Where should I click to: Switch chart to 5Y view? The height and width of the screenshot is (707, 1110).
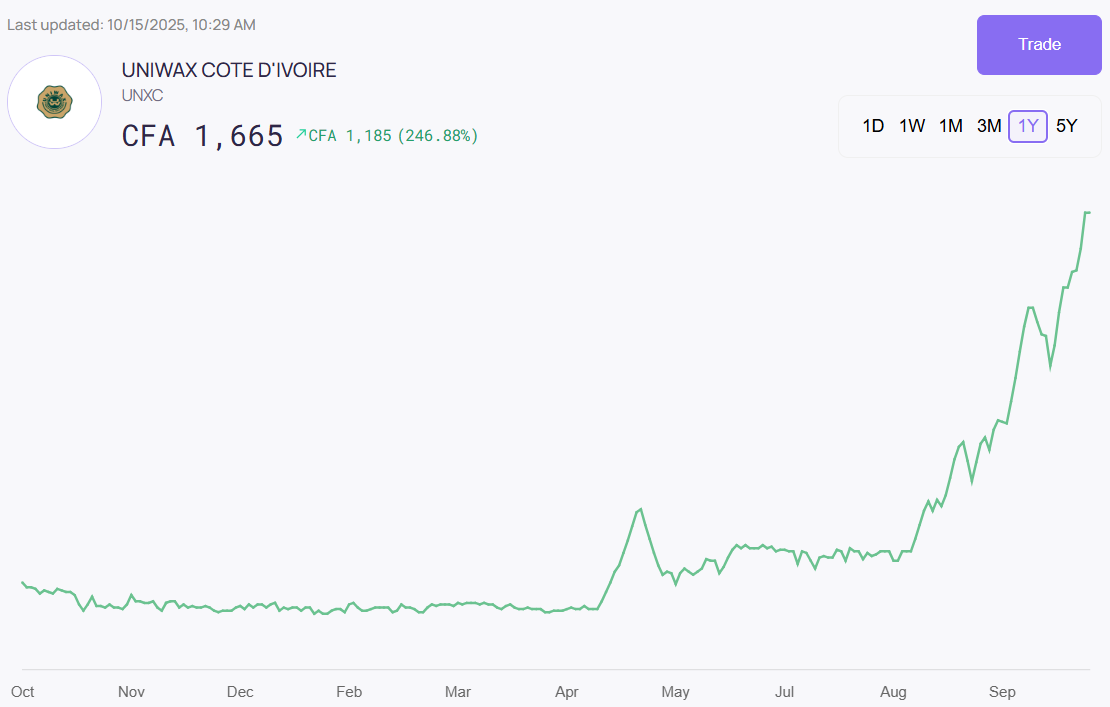[x=1067, y=126]
